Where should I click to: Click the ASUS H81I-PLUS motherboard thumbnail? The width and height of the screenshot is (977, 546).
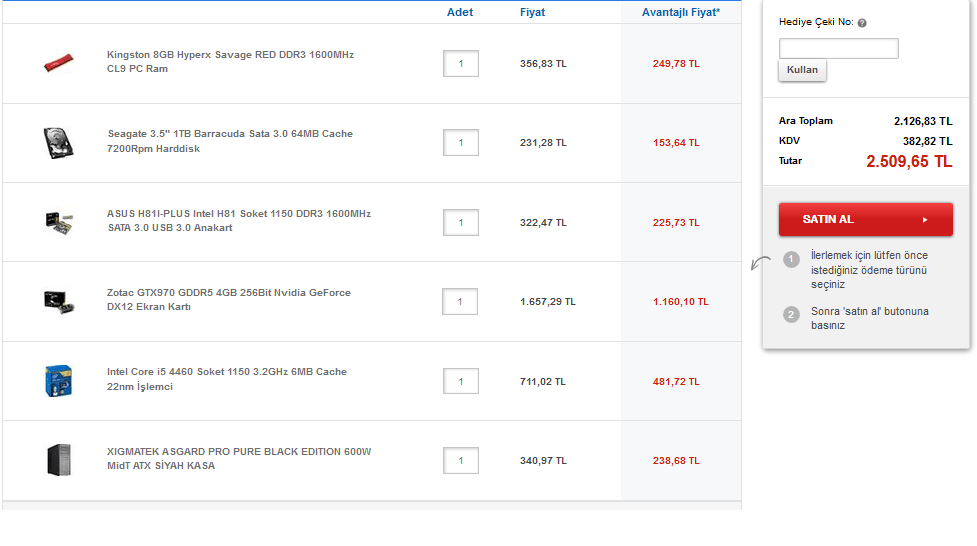(x=58, y=222)
